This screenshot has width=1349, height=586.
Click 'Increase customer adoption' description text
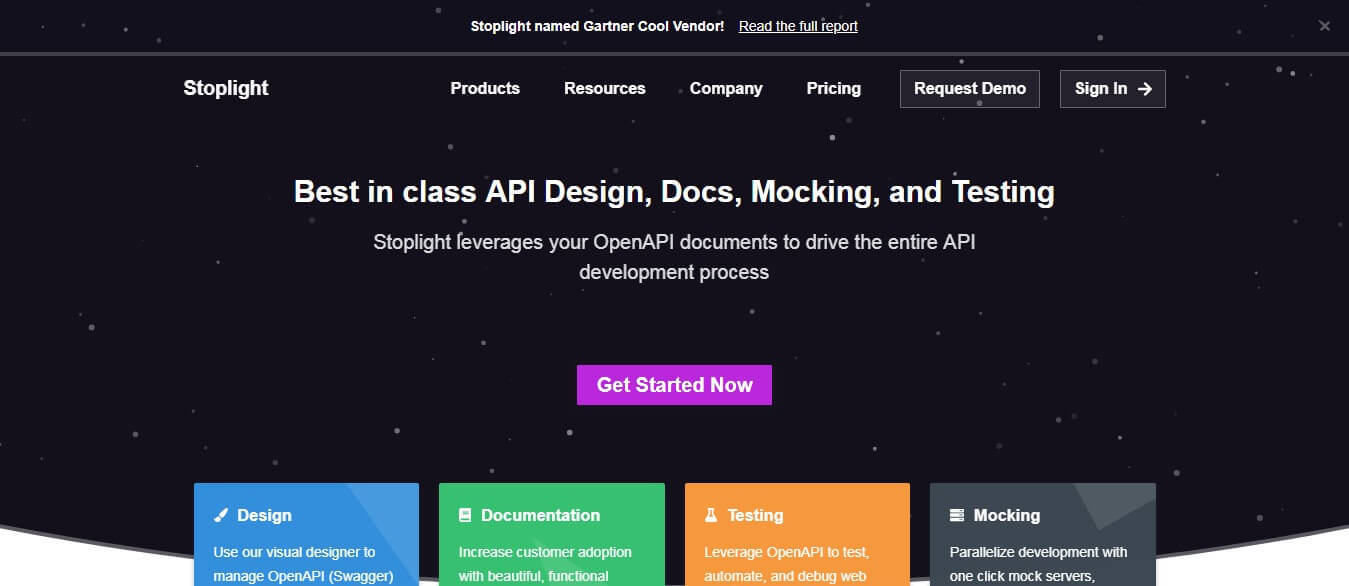[545, 552]
